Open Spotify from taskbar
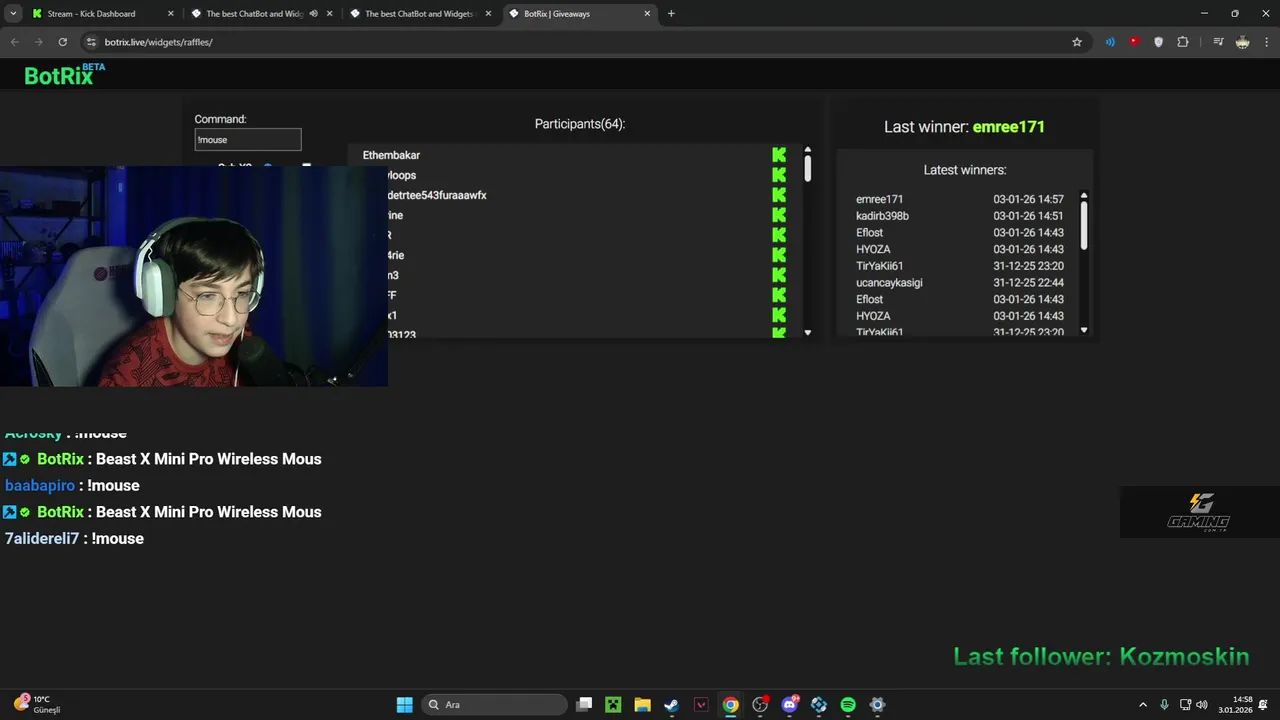The height and width of the screenshot is (720, 1280). 848,705
